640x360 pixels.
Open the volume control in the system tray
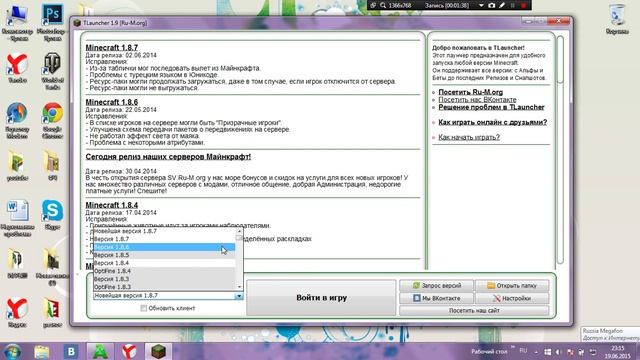[x=559, y=352]
